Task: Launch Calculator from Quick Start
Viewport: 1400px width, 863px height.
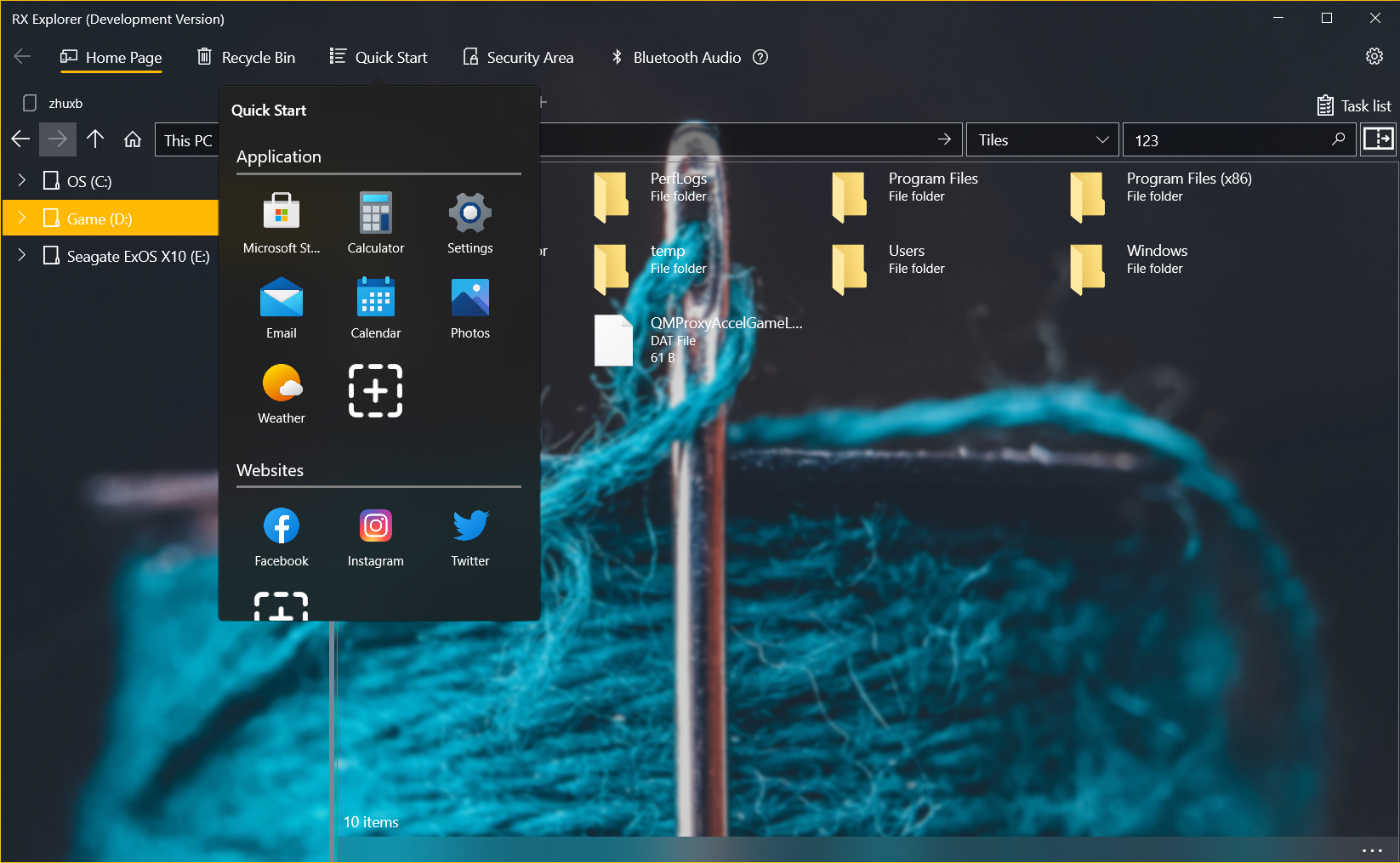Action: pos(375,223)
